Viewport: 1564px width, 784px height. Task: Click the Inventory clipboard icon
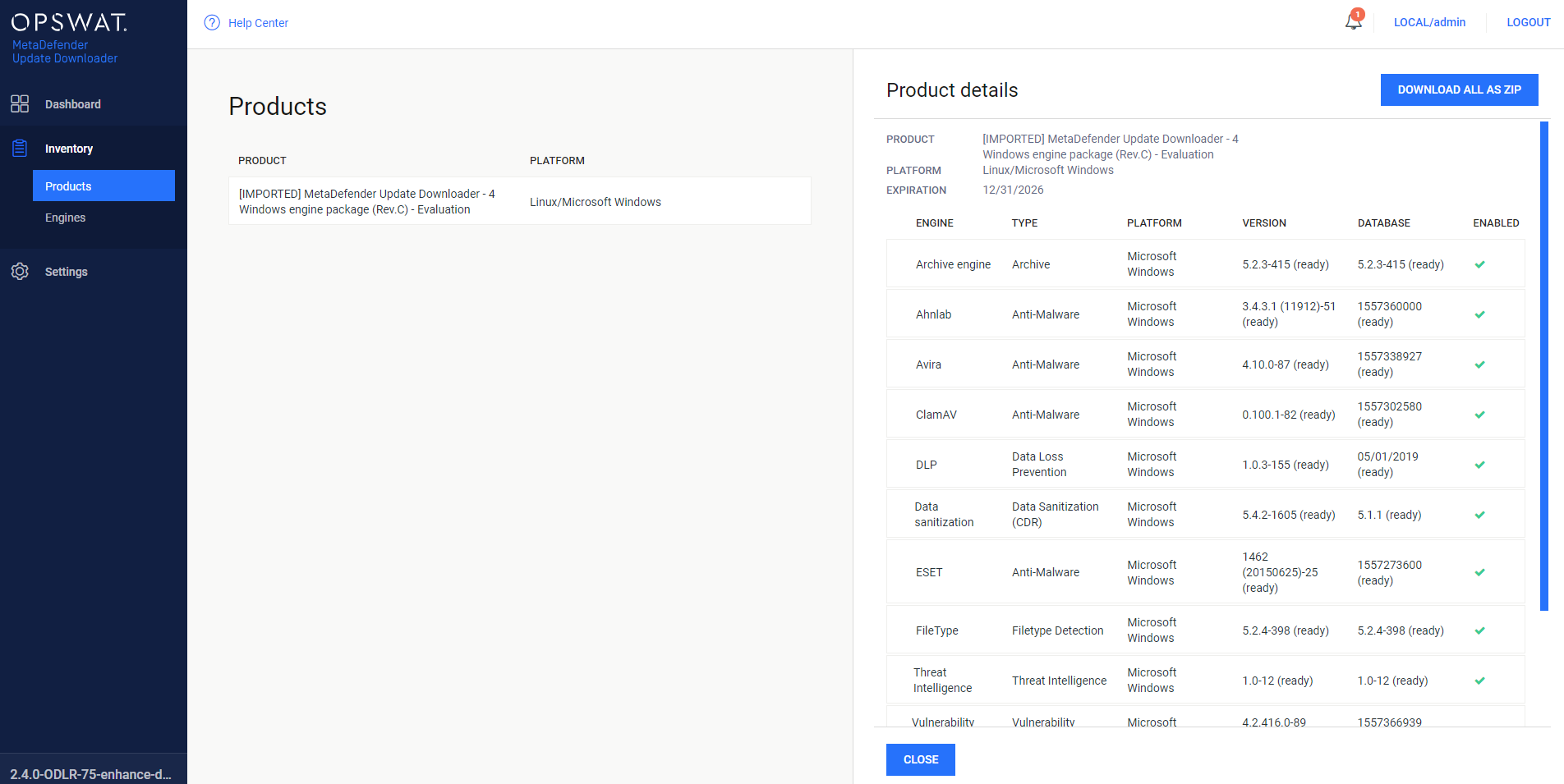(20, 148)
